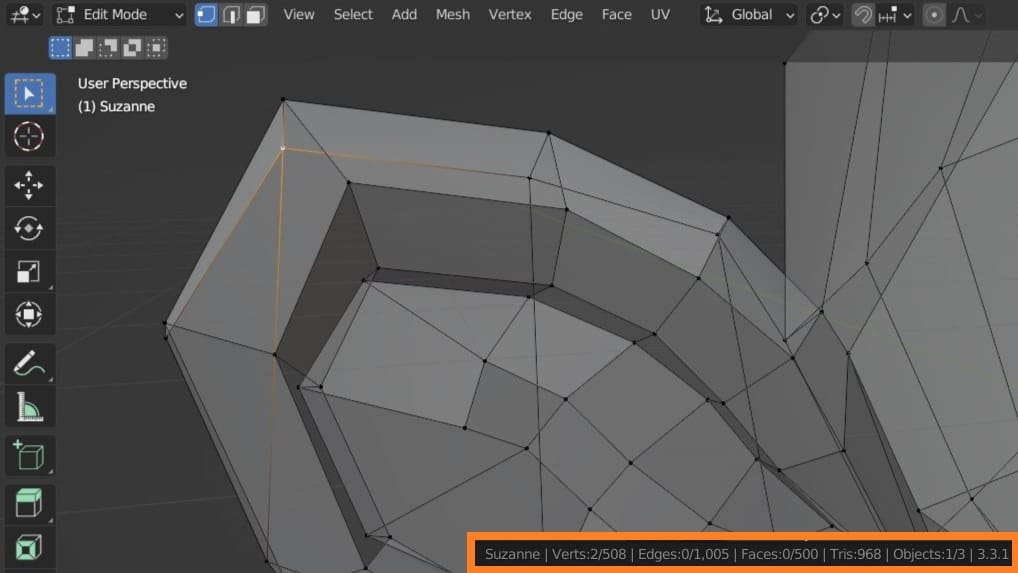Open the Select menu
1018x573 pixels.
(x=353, y=14)
